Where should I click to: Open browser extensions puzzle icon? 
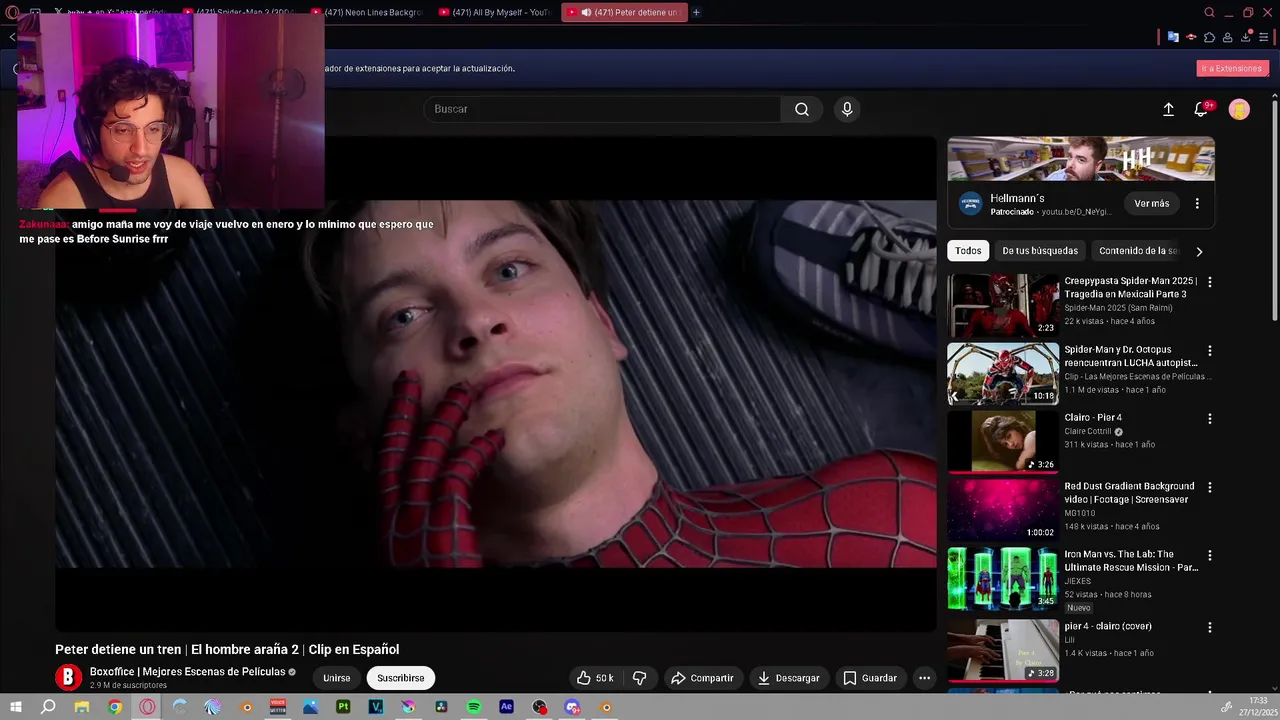click(x=1209, y=37)
